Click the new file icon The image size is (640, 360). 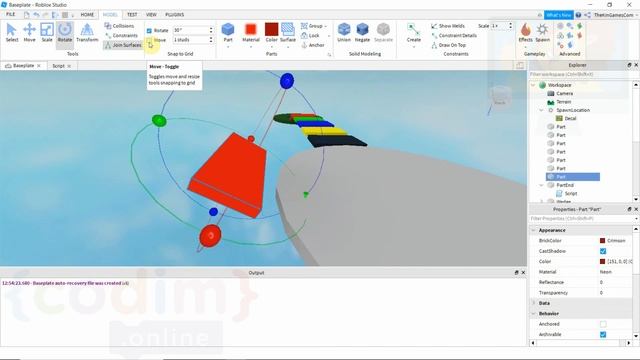pyautogui.click(x=27, y=15)
